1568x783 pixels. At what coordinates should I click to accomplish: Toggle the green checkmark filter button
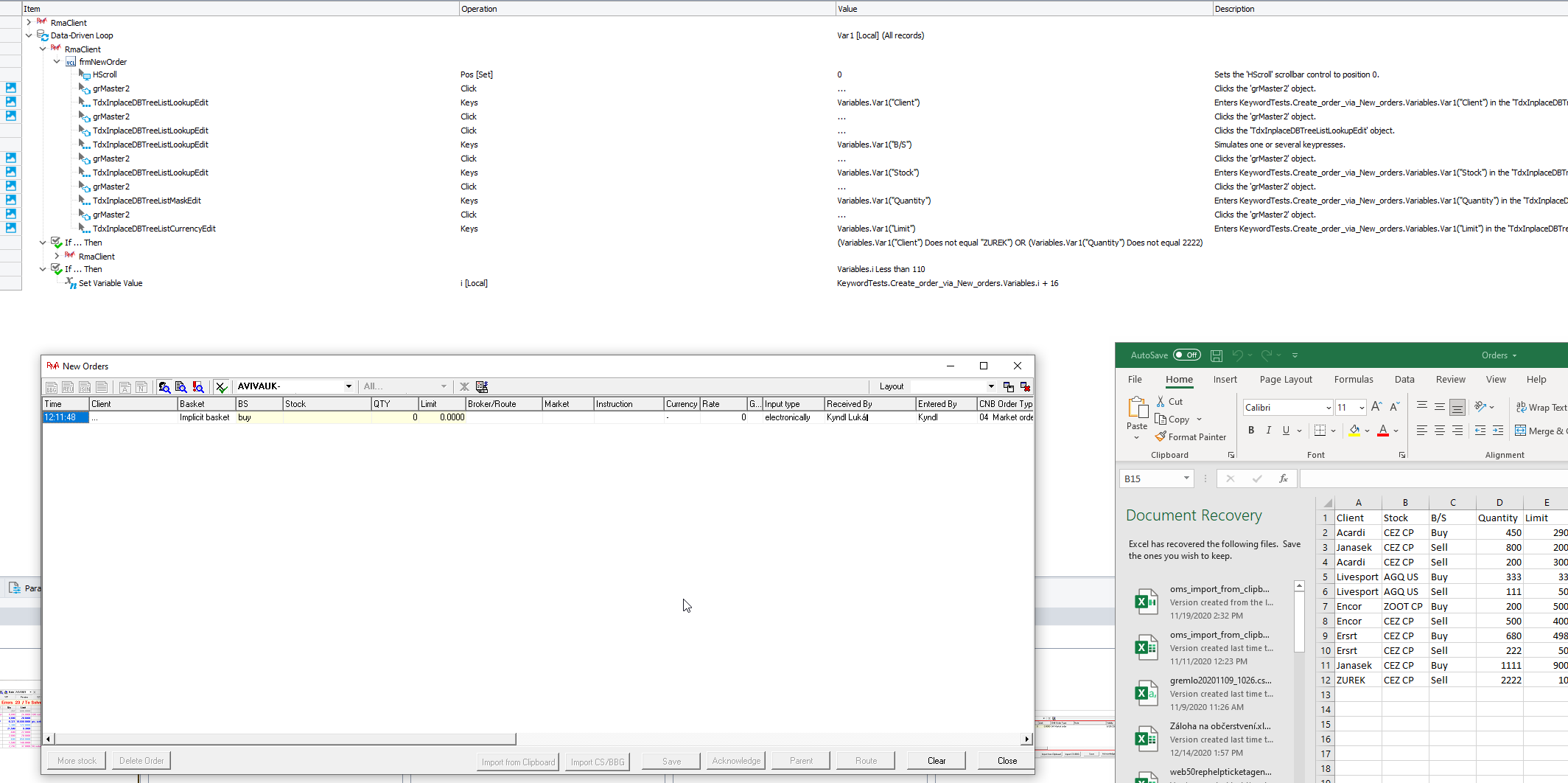(x=221, y=387)
